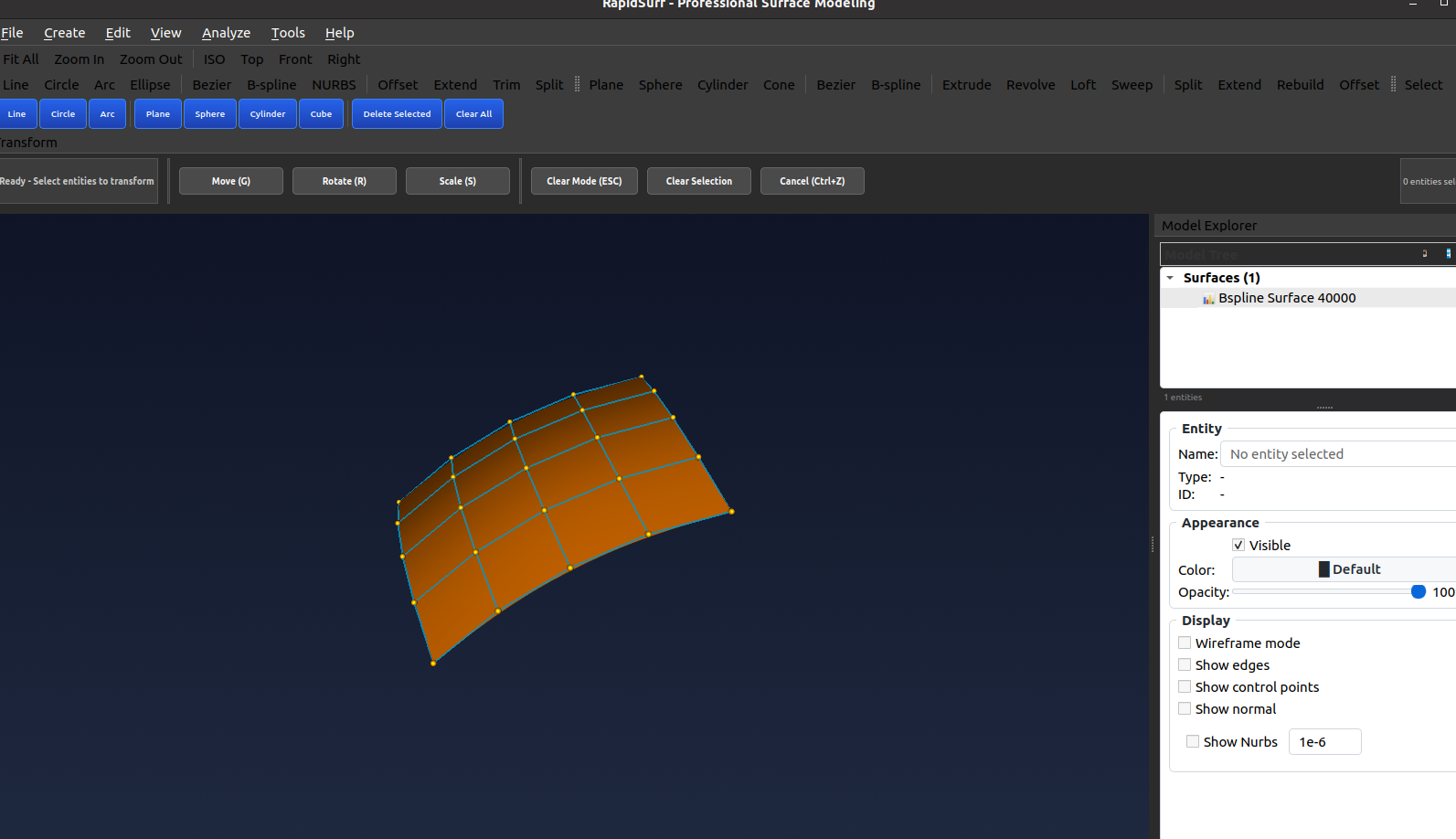Enable Wireframe mode checkbox
Screen dimensions: 1456x839
point(1185,643)
